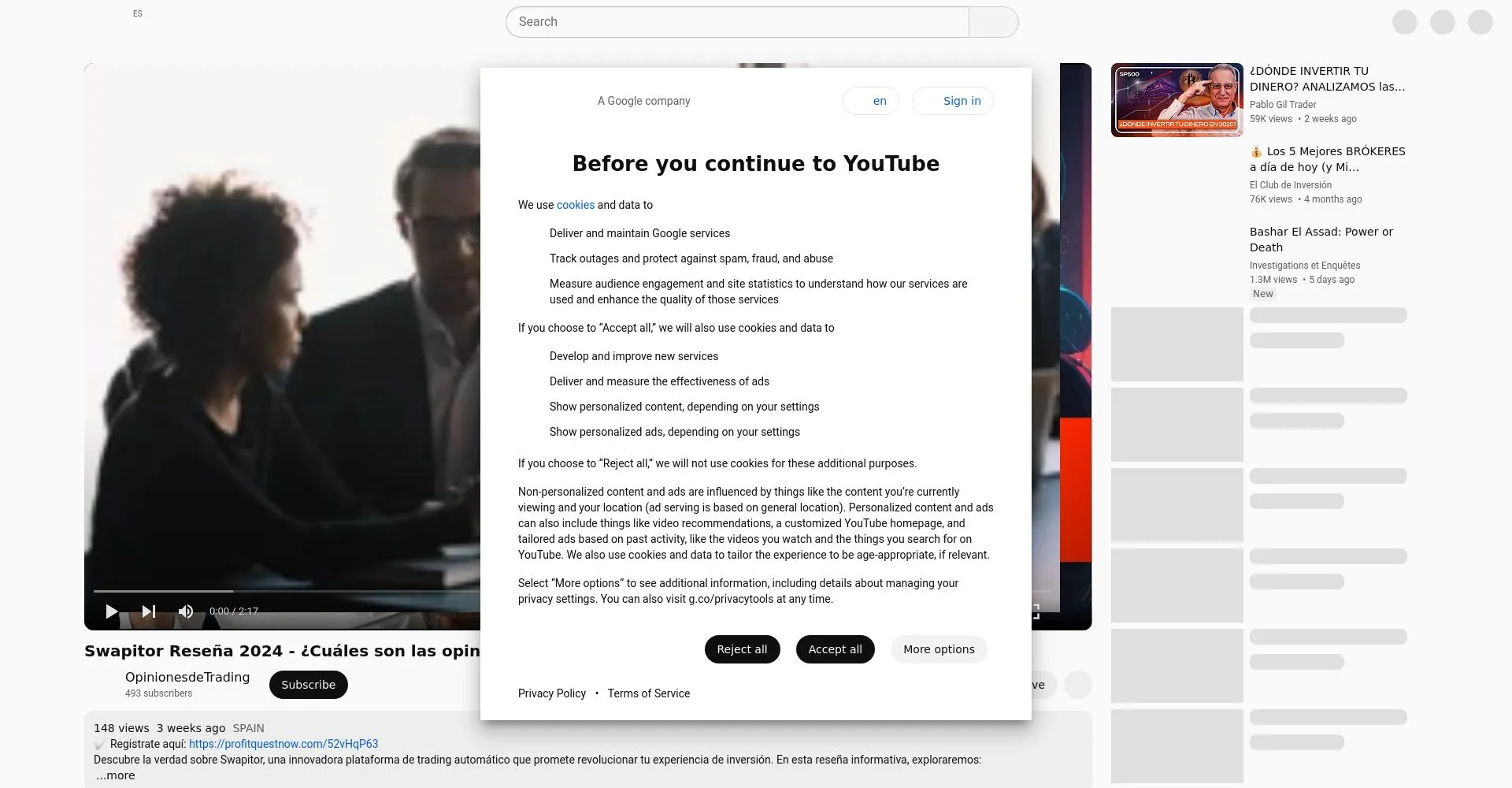This screenshot has width=1512, height=788.
Task: Click the Search input field
Action: (737, 22)
